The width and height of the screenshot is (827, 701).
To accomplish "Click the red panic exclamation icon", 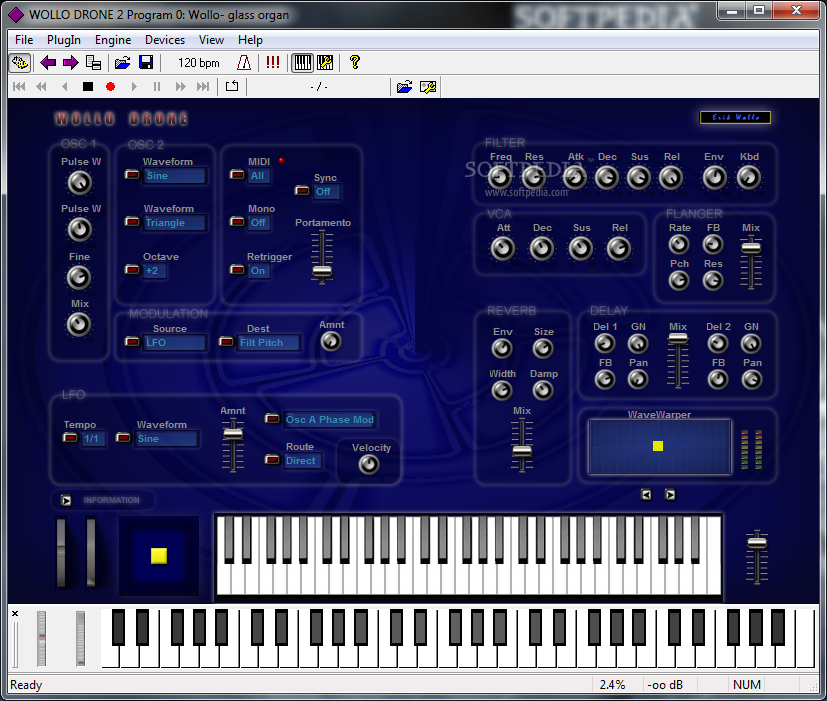I will [273, 62].
